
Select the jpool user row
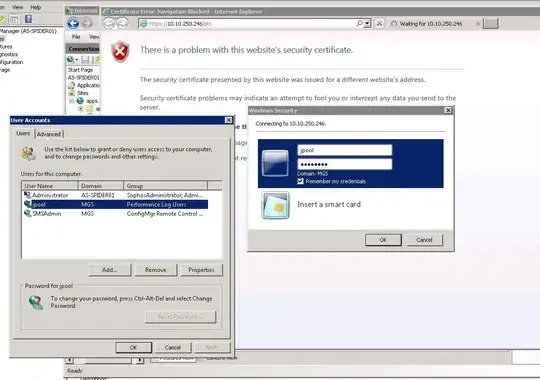[115, 204]
